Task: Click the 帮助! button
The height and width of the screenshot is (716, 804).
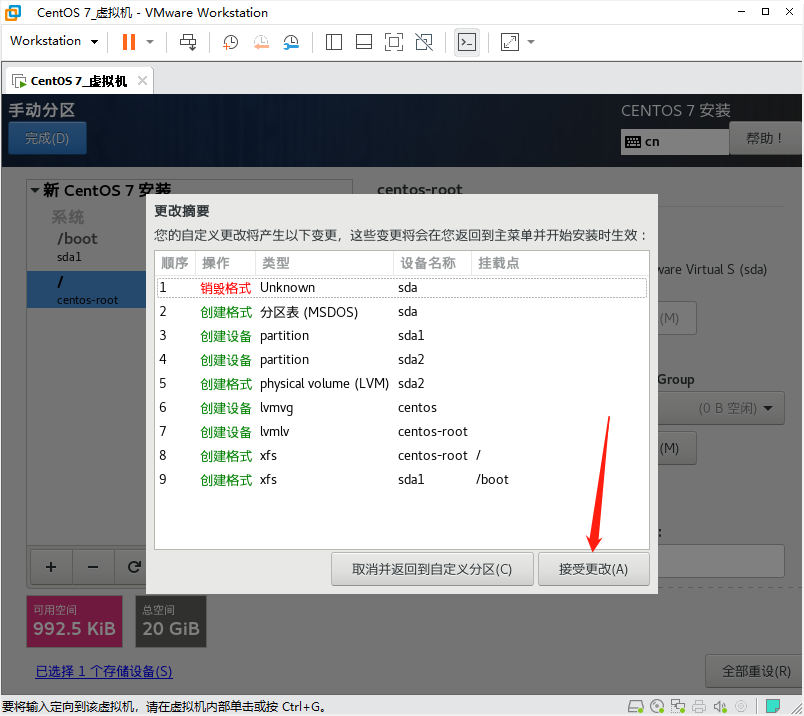Action: 765,138
